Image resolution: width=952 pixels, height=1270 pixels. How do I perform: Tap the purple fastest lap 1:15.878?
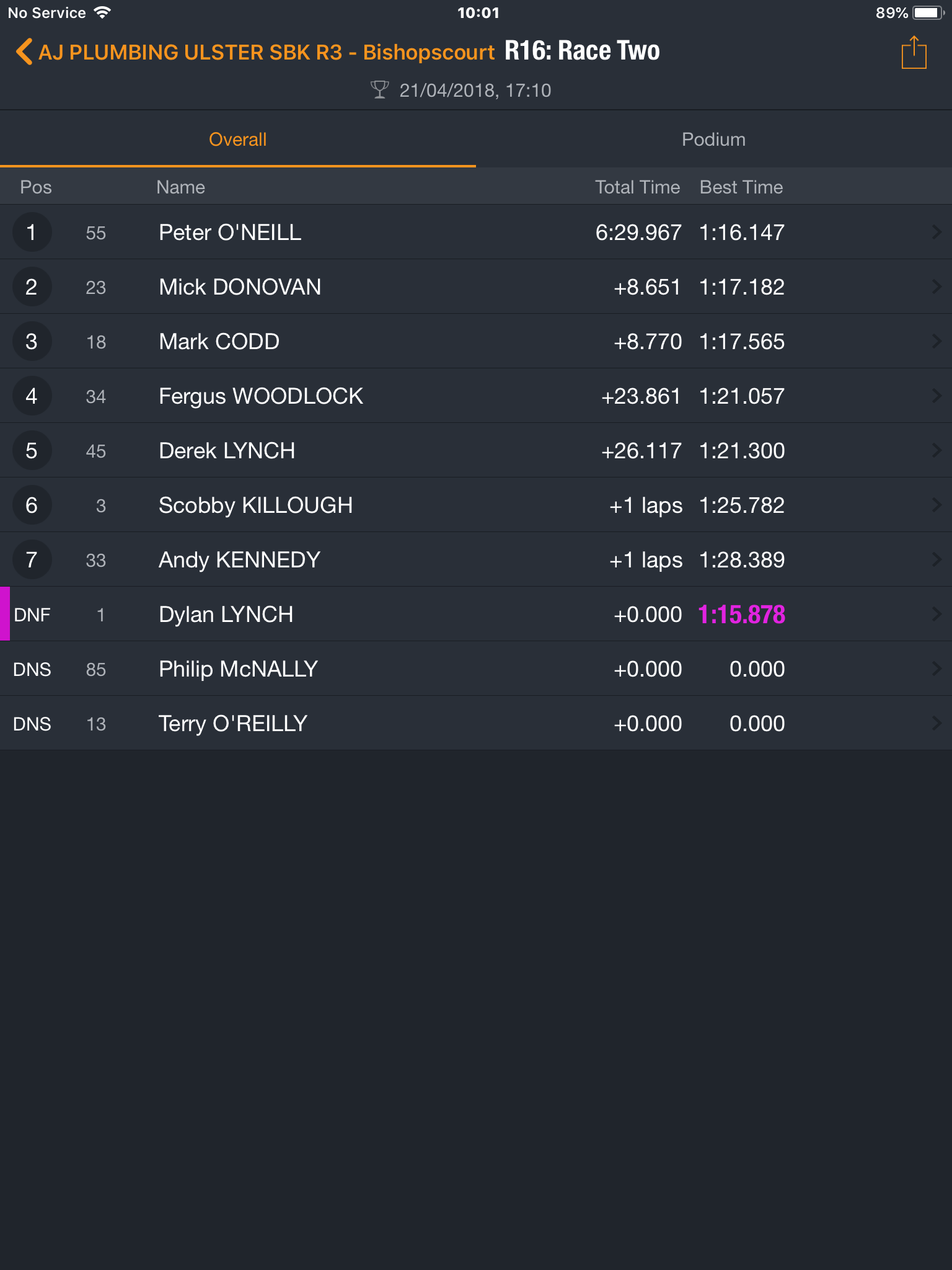click(x=742, y=615)
